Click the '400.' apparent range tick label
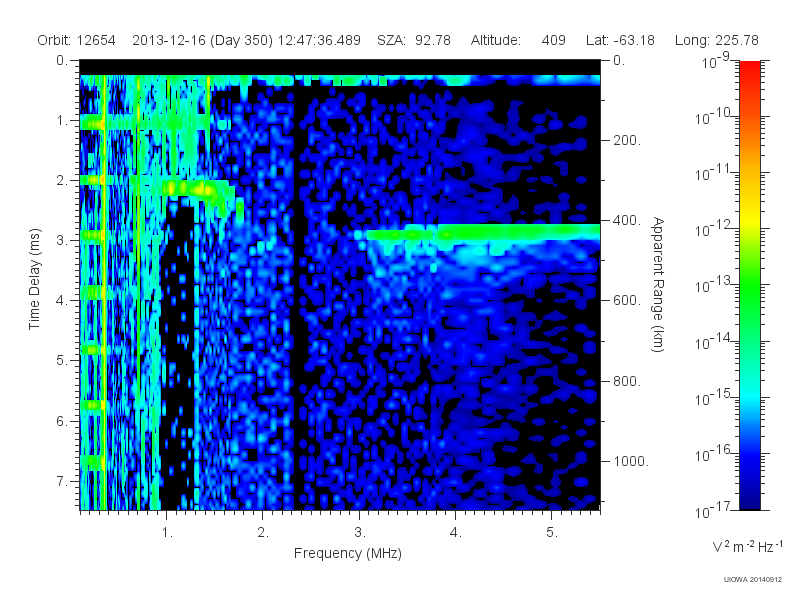 627,220
